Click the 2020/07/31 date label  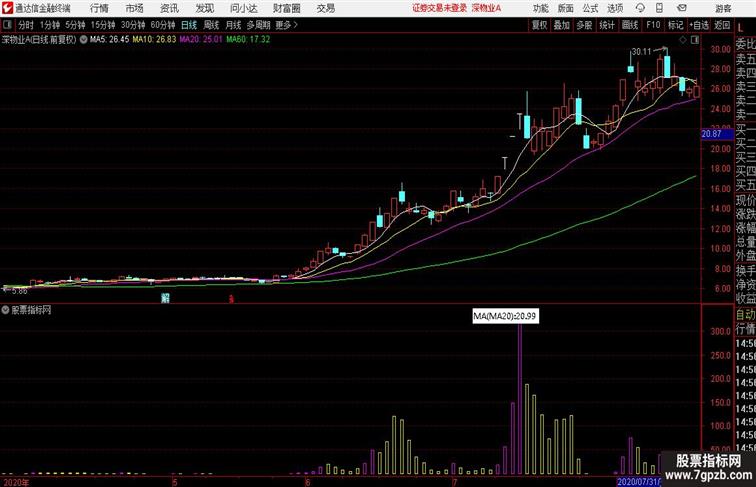click(x=639, y=482)
